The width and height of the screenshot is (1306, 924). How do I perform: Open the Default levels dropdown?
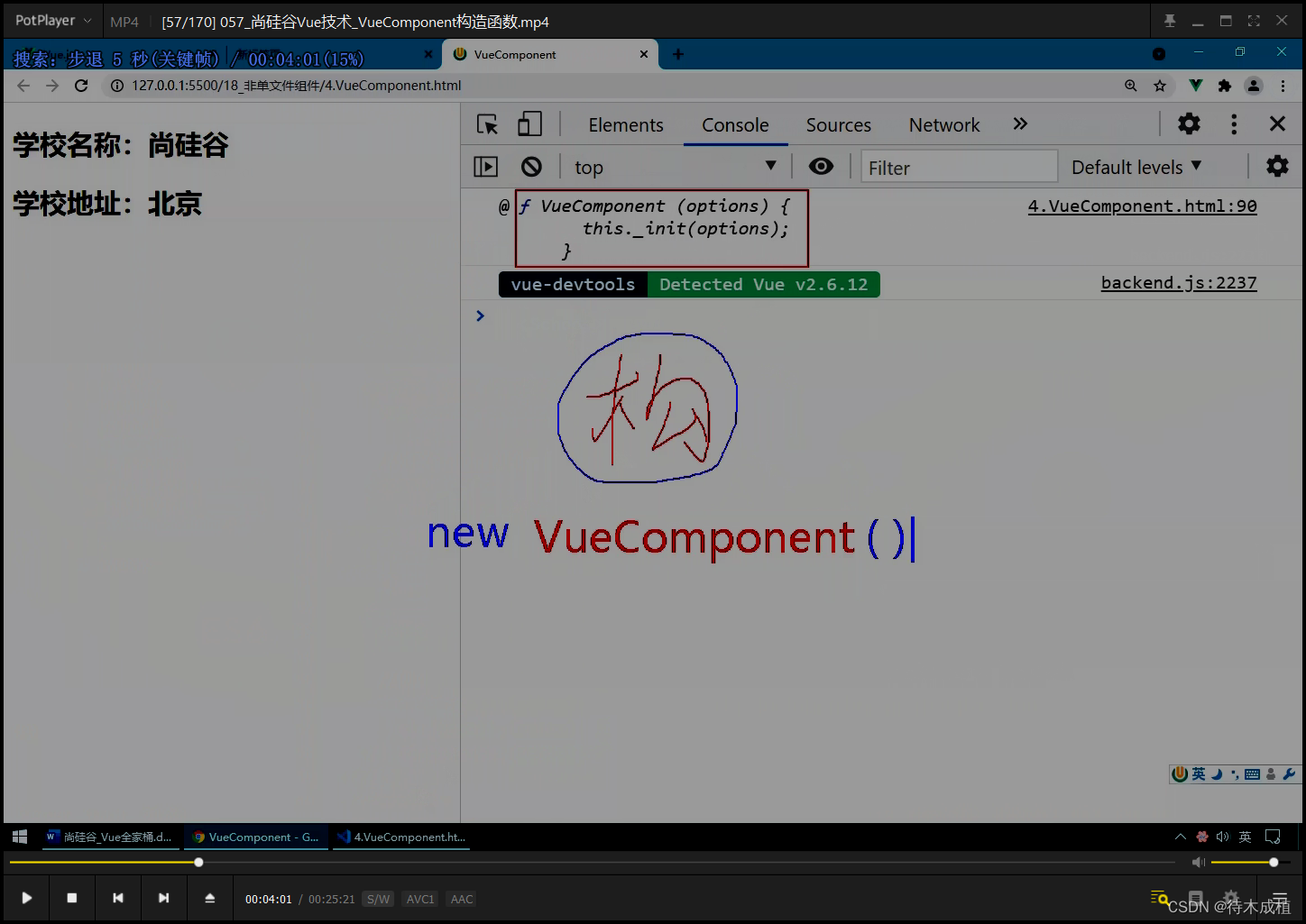(1136, 167)
